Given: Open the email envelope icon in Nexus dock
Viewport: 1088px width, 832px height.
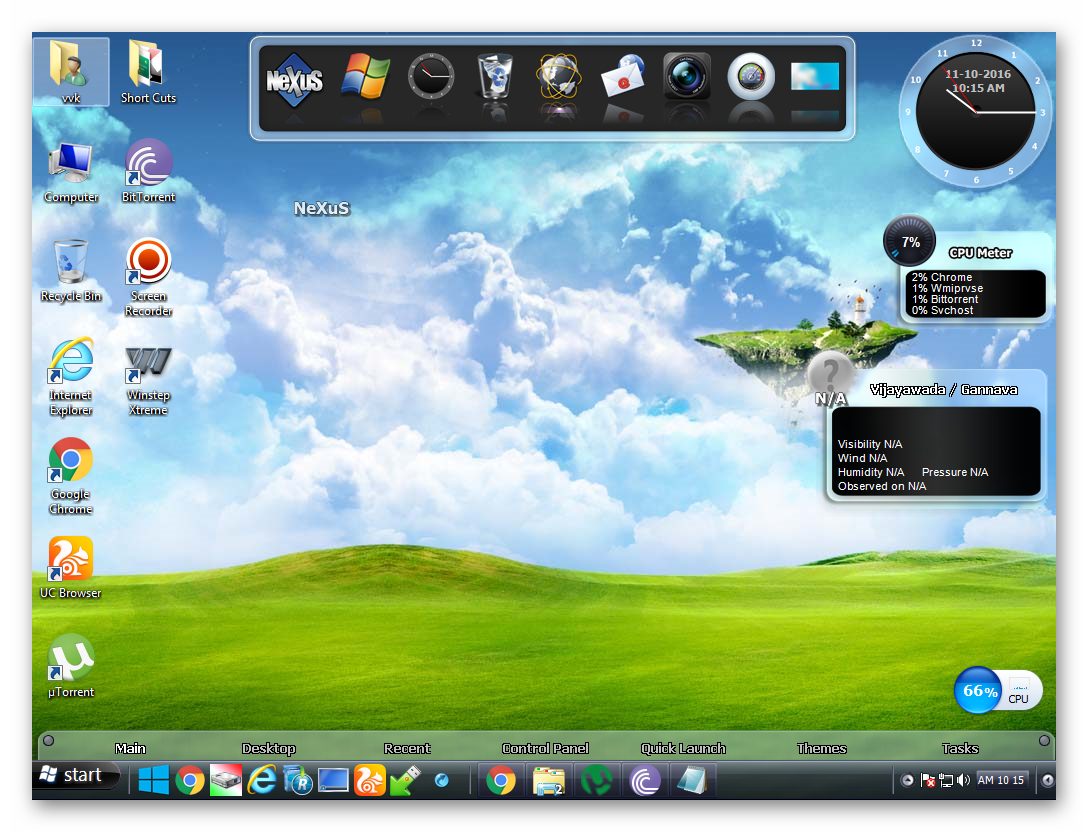Looking at the screenshot, I should [623, 76].
